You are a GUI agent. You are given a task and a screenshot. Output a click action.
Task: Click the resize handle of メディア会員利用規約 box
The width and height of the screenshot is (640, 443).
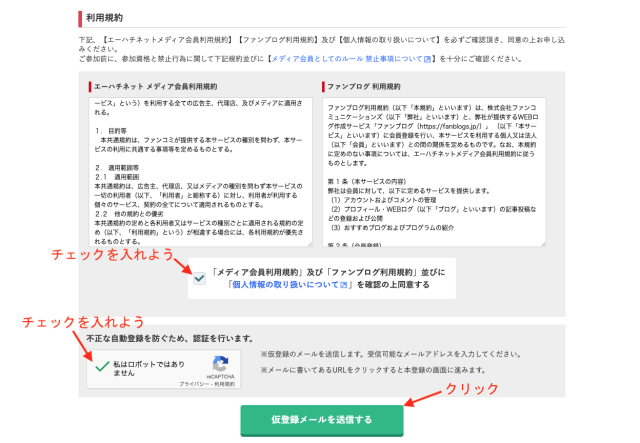(x=310, y=244)
